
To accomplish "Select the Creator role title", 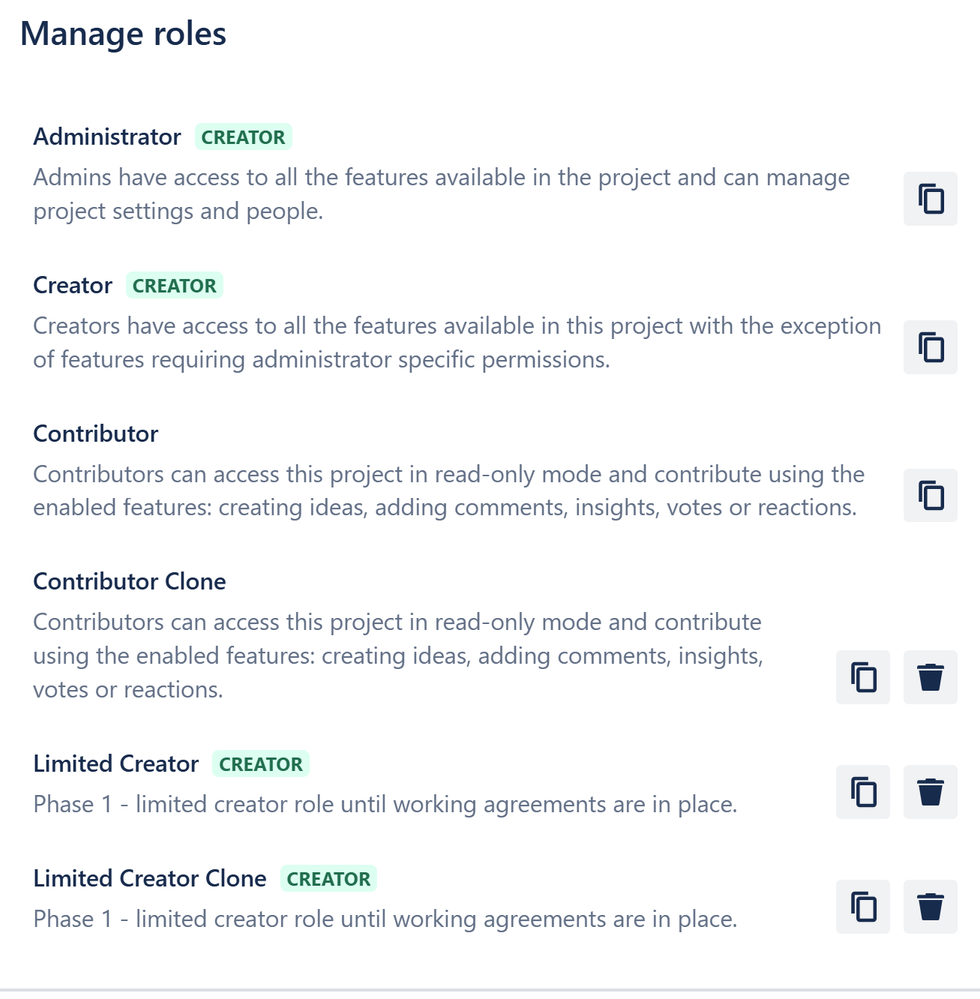I will coord(73,285).
